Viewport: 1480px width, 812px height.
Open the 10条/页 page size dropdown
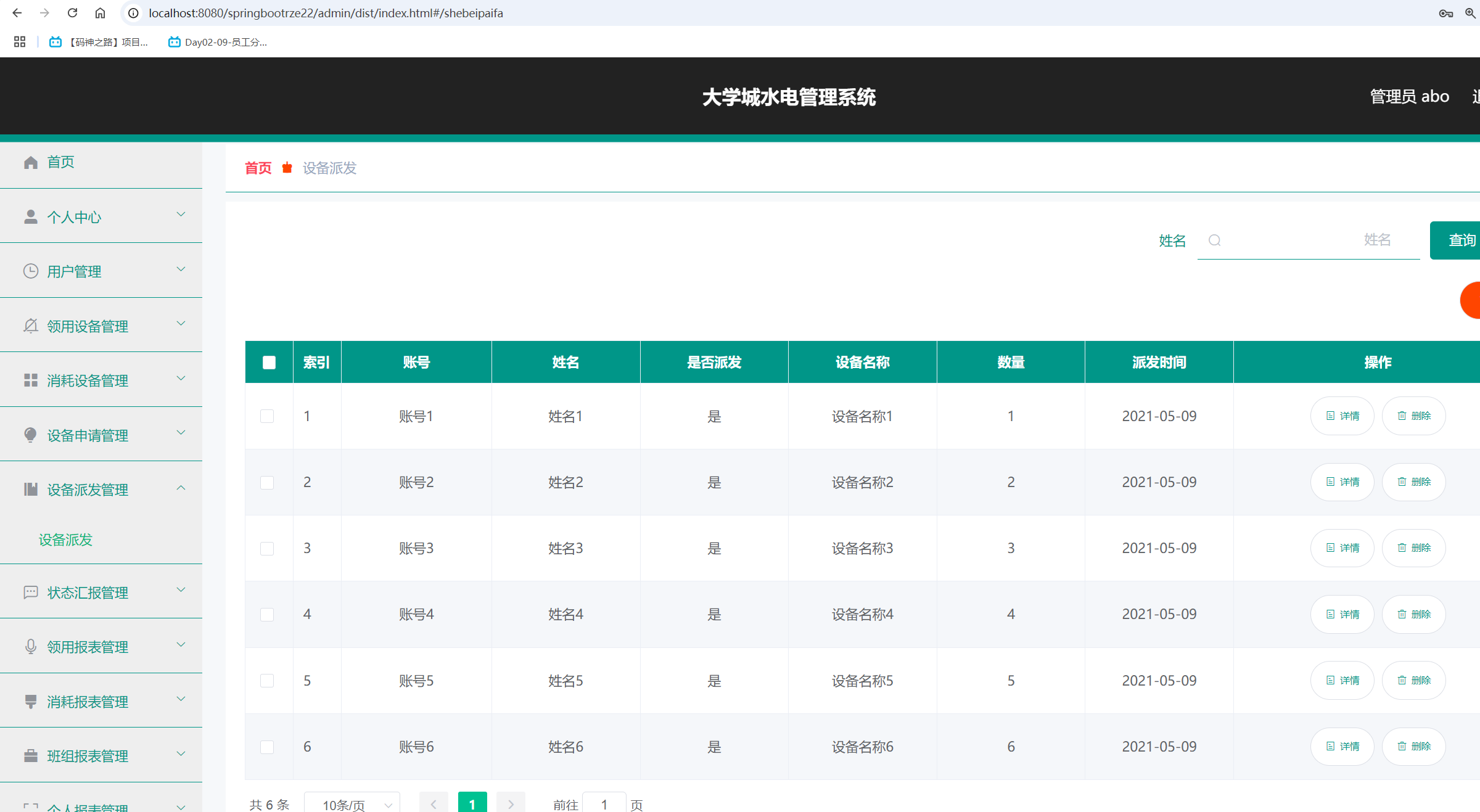351,805
